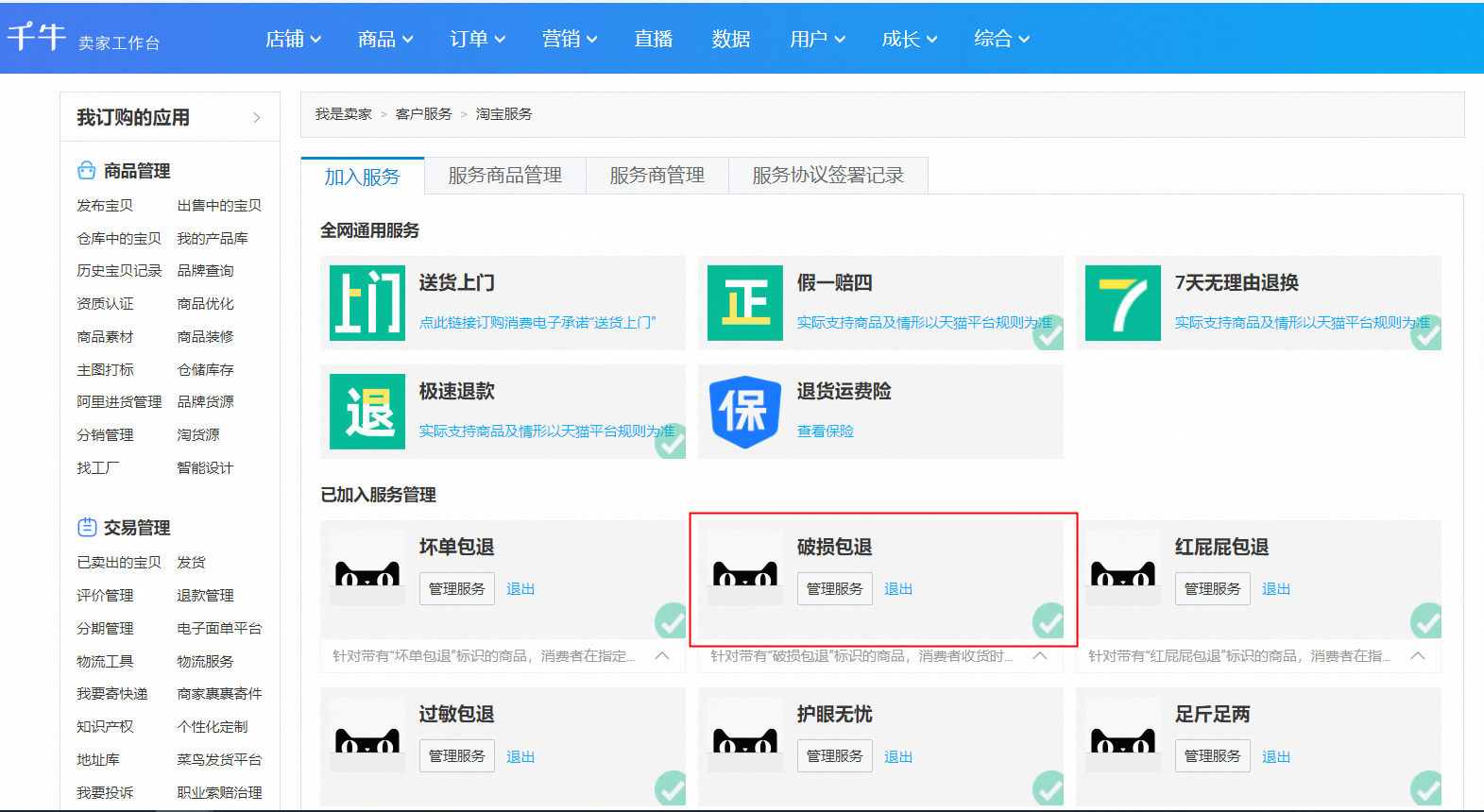Open the 营销 dropdown menu
Screen dimensions: 1484x812
click(570, 39)
